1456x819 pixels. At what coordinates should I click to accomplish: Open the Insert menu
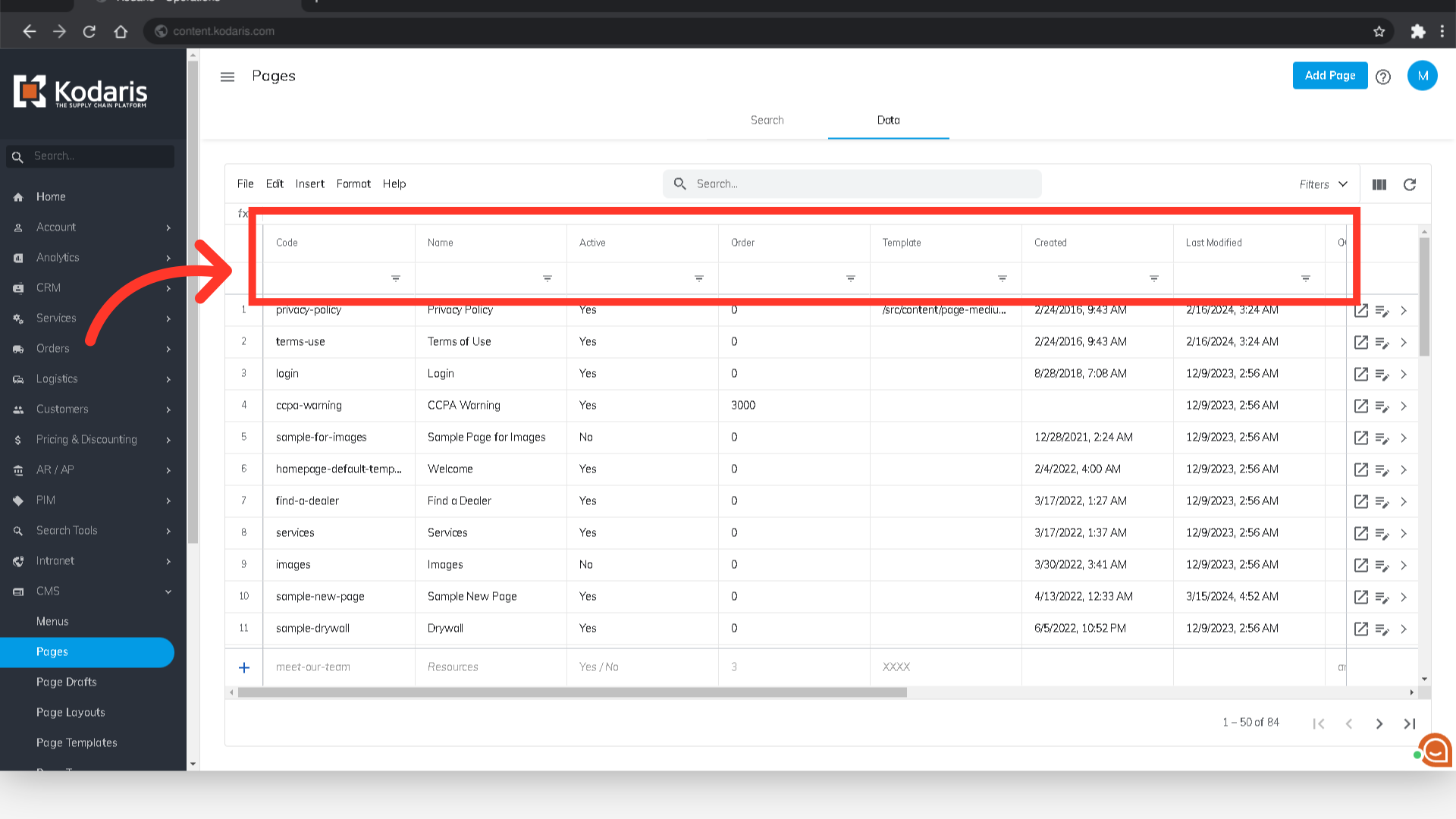pos(309,184)
